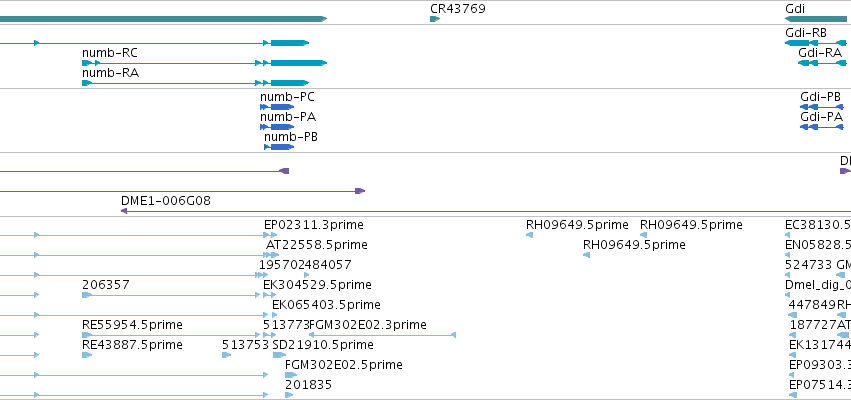This screenshot has width=851, height=400.
Task: Click the numb-PB protein feature glyph
Action: (x=279, y=147)
